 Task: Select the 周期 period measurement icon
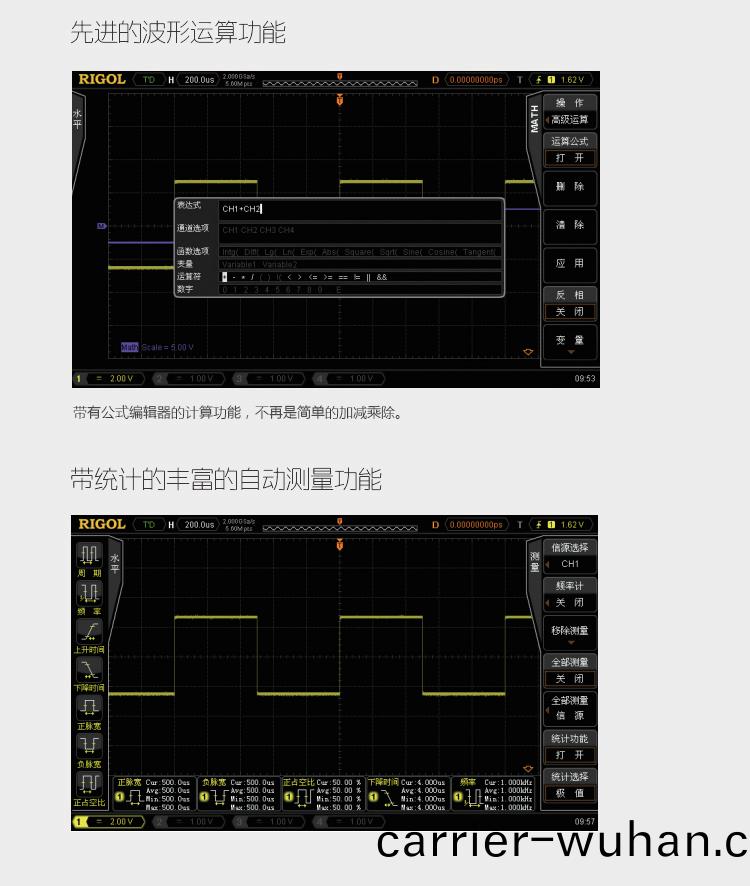tap(89, 554)
